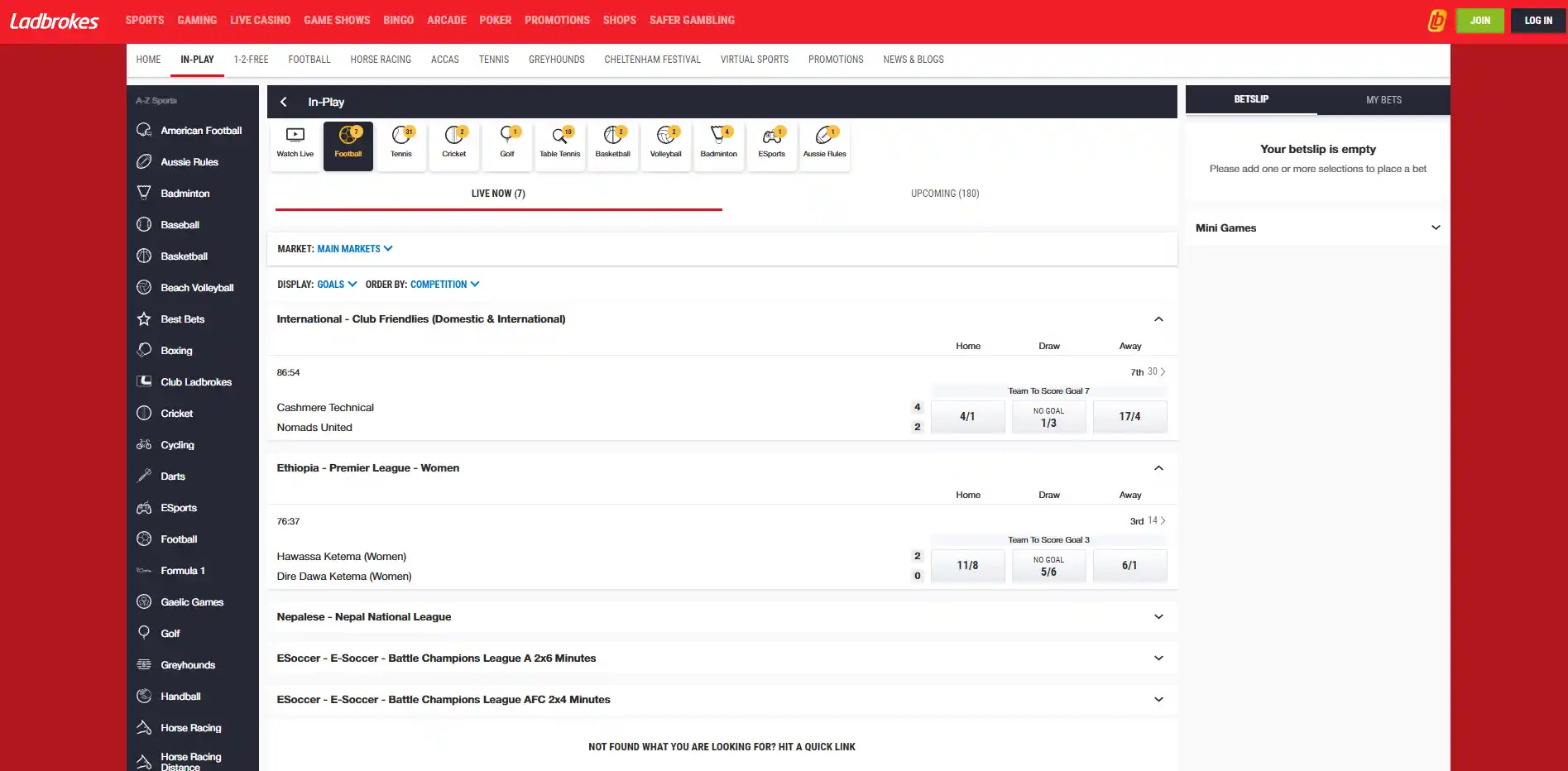Select away odds 17/4
The width and height of the screenshot is (1568, 771).
point(1129,417)
